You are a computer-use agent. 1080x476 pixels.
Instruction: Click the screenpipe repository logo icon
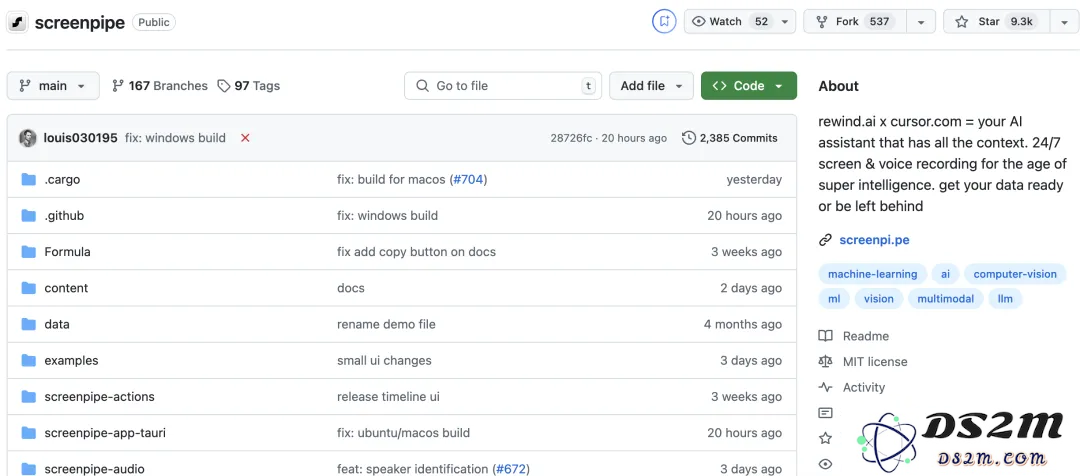coord(17,22)
